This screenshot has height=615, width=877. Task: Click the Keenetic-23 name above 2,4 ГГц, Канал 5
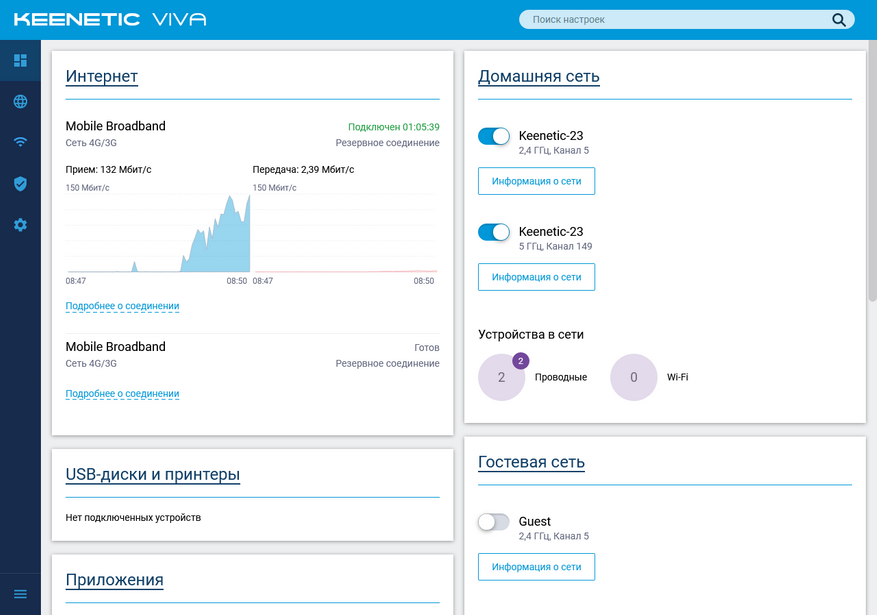click(551, 136)
